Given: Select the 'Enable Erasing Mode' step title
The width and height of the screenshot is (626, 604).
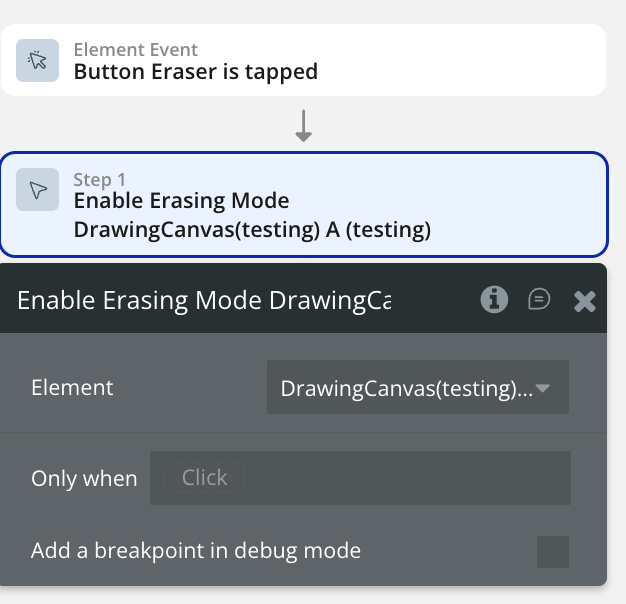Looking at the screenshot, I should tap(182, 200).
